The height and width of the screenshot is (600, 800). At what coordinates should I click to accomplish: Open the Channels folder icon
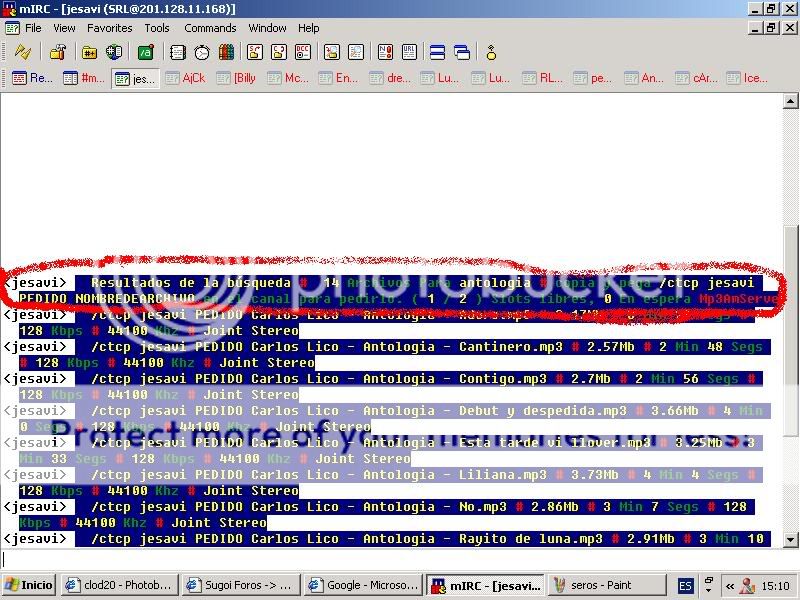pos(89,52)
